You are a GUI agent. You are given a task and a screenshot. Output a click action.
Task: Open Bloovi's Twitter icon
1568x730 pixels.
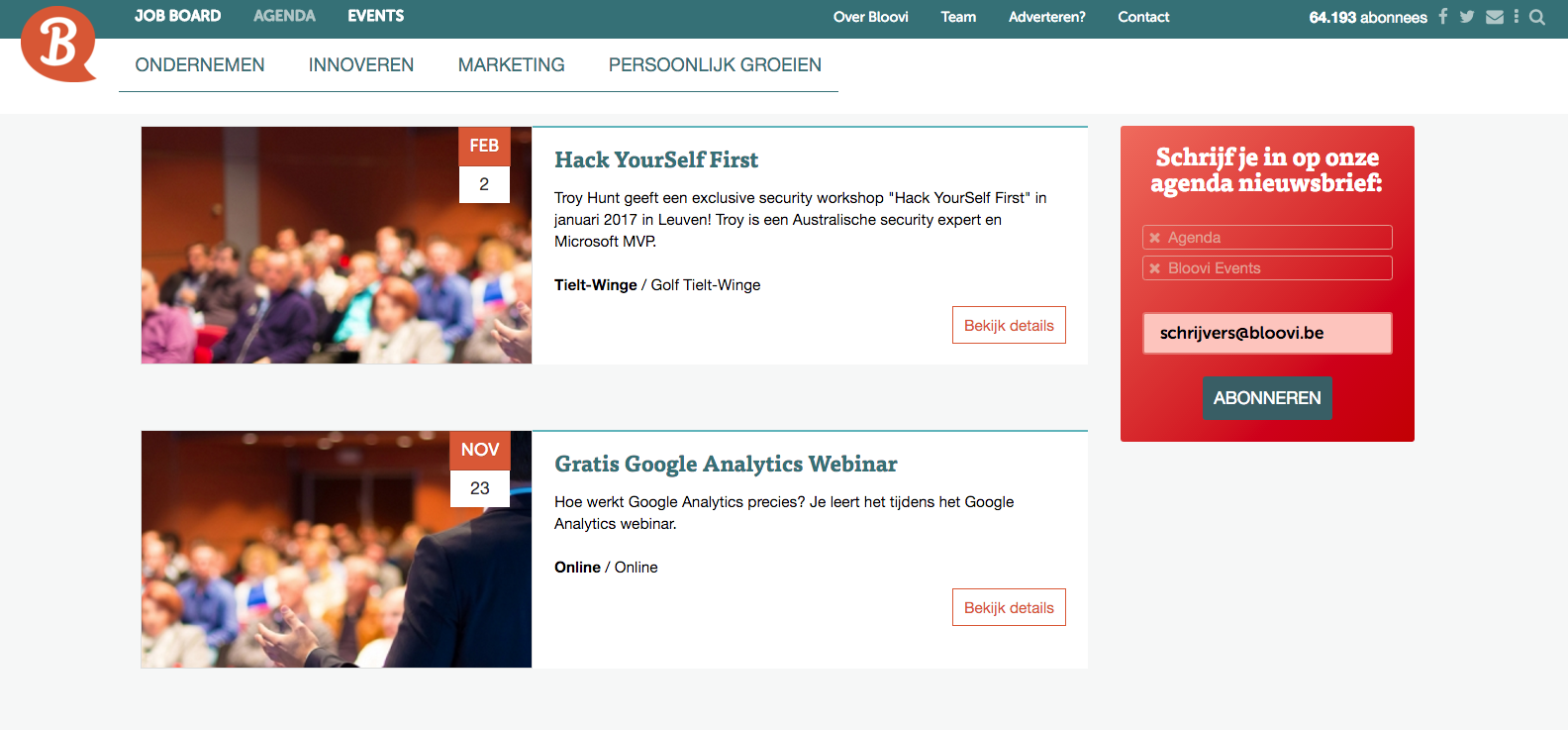tap(1467, 17)
